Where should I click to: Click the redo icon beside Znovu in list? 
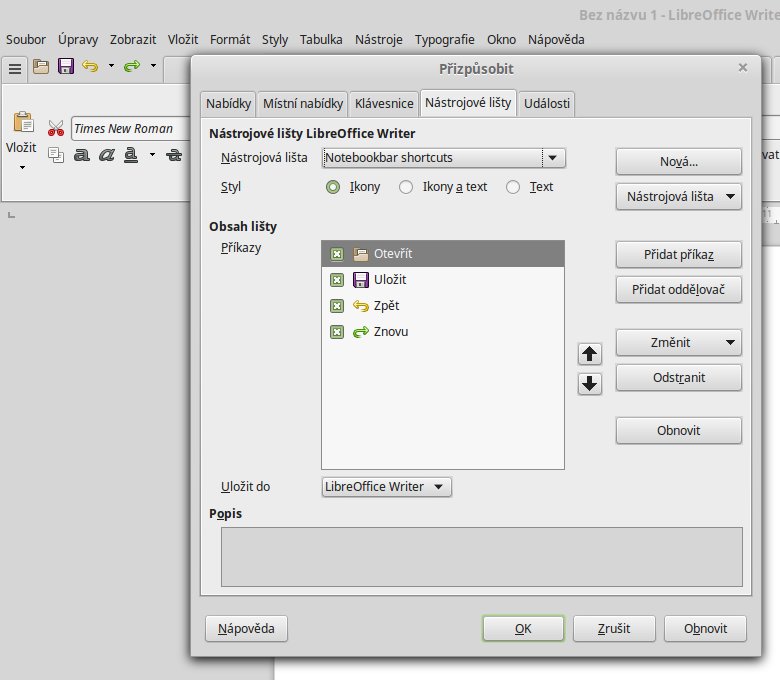point(361,332)
